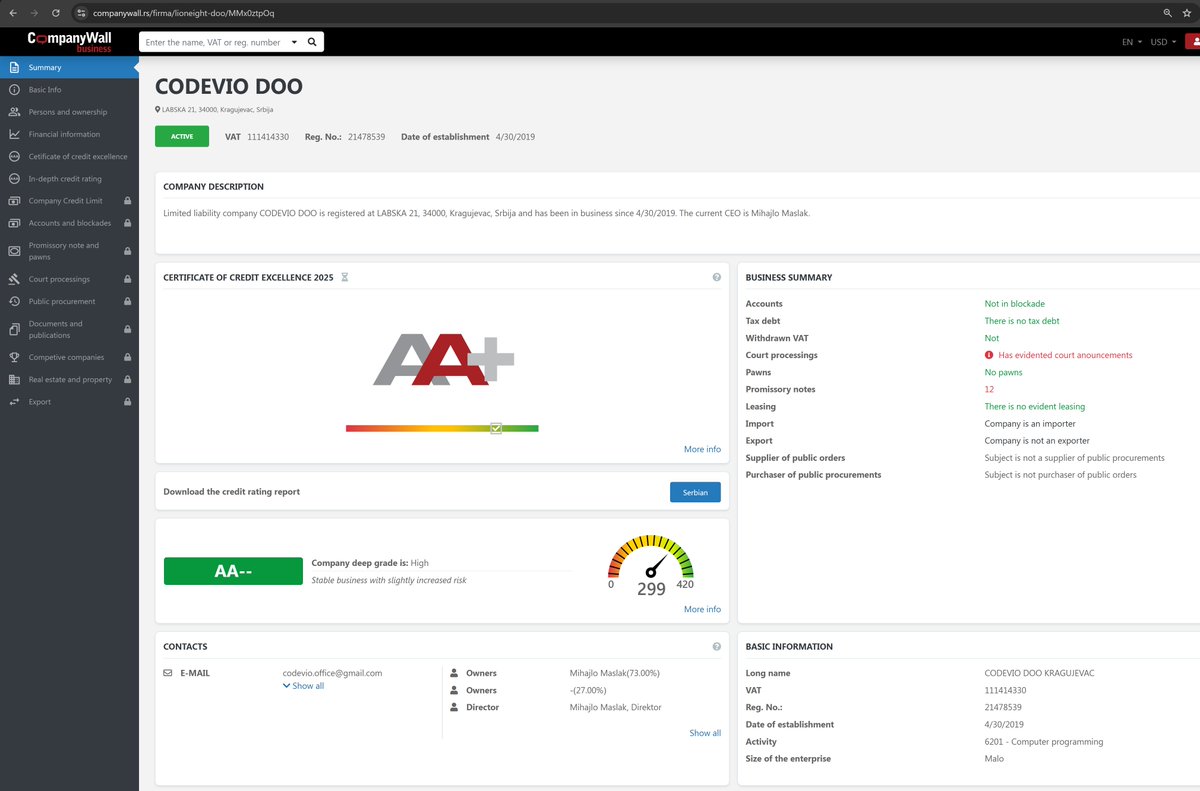The width and height of the screenshot is (1200, 791).
Task: Click the Competive companies trophy icon
Action: click(x=14, y=357)
